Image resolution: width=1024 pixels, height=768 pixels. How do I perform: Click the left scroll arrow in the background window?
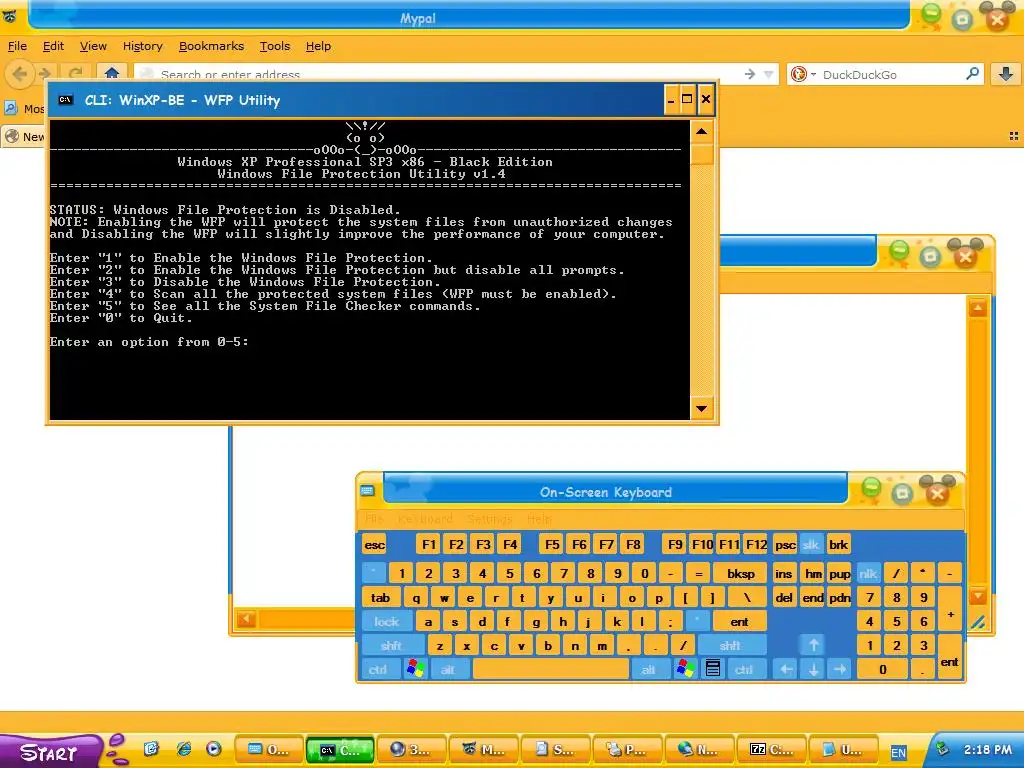coord(246,618)
